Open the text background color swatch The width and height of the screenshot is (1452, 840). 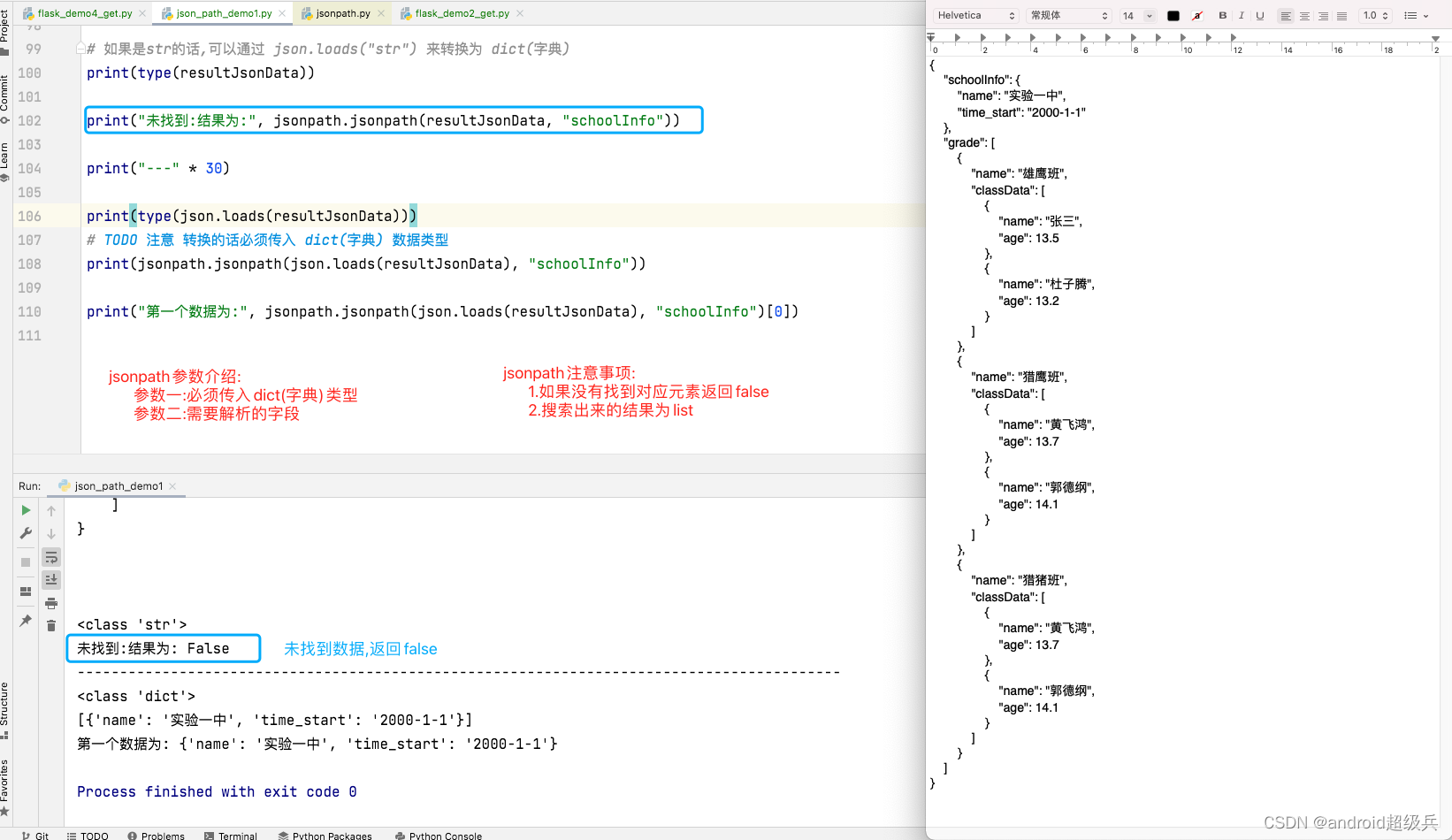click(x=1196, y=16)
